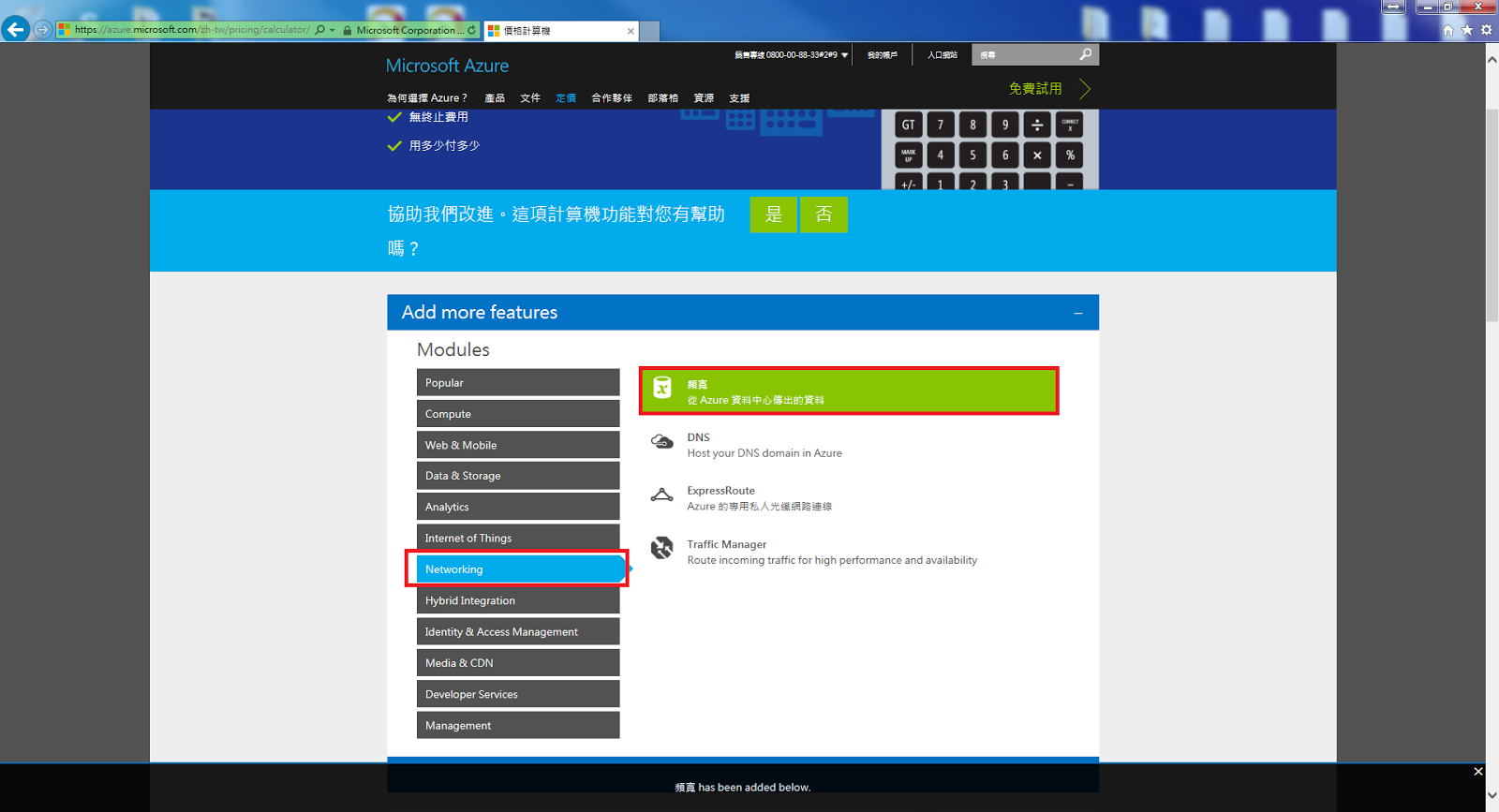Open the 支援 navigation item
The width and height of the screenshot is (1499, 812).
(739, 97)
